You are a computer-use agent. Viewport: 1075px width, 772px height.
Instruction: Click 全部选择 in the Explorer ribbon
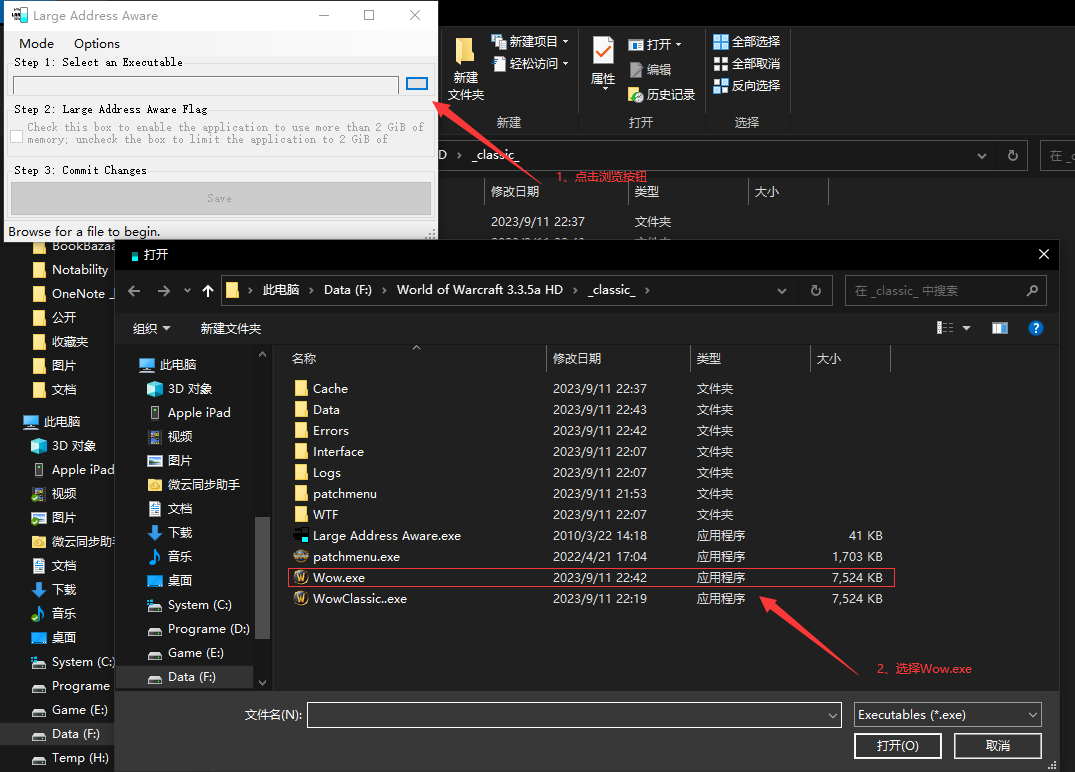click(747, 42)
